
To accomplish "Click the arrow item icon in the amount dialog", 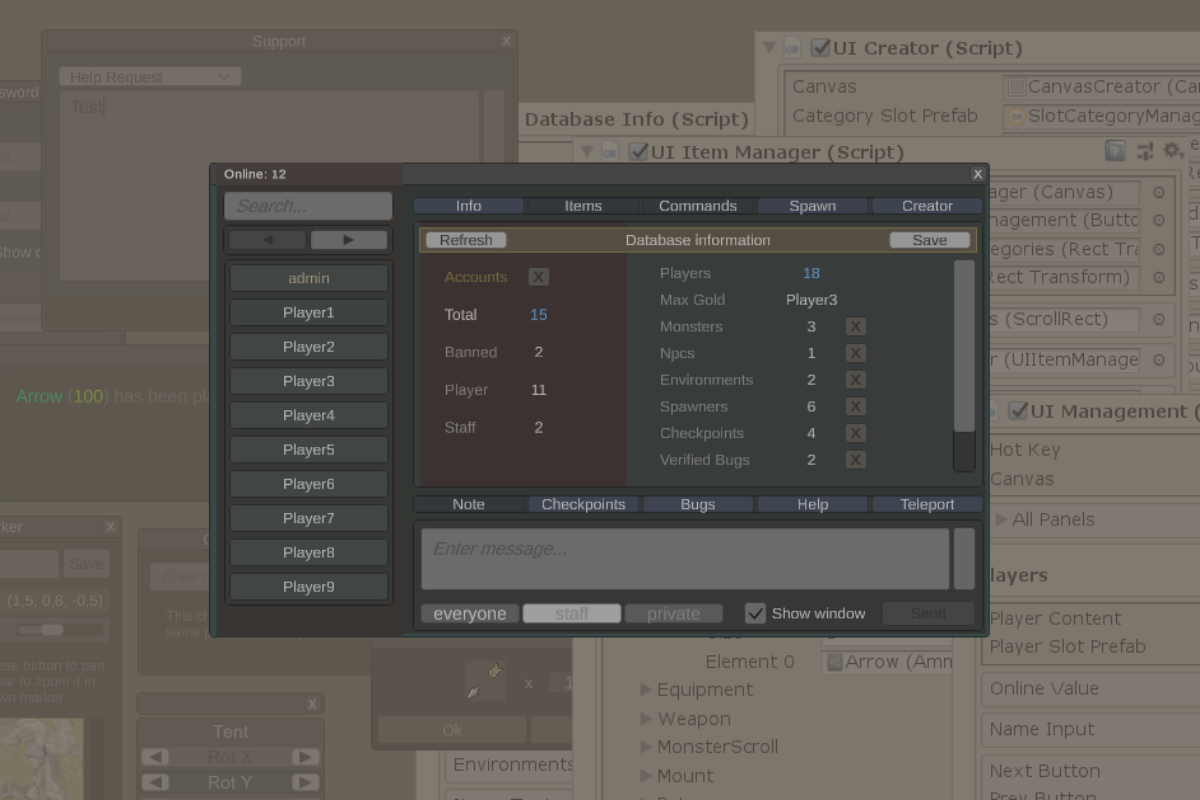I will pyautogui.click(x=485, y=682).
